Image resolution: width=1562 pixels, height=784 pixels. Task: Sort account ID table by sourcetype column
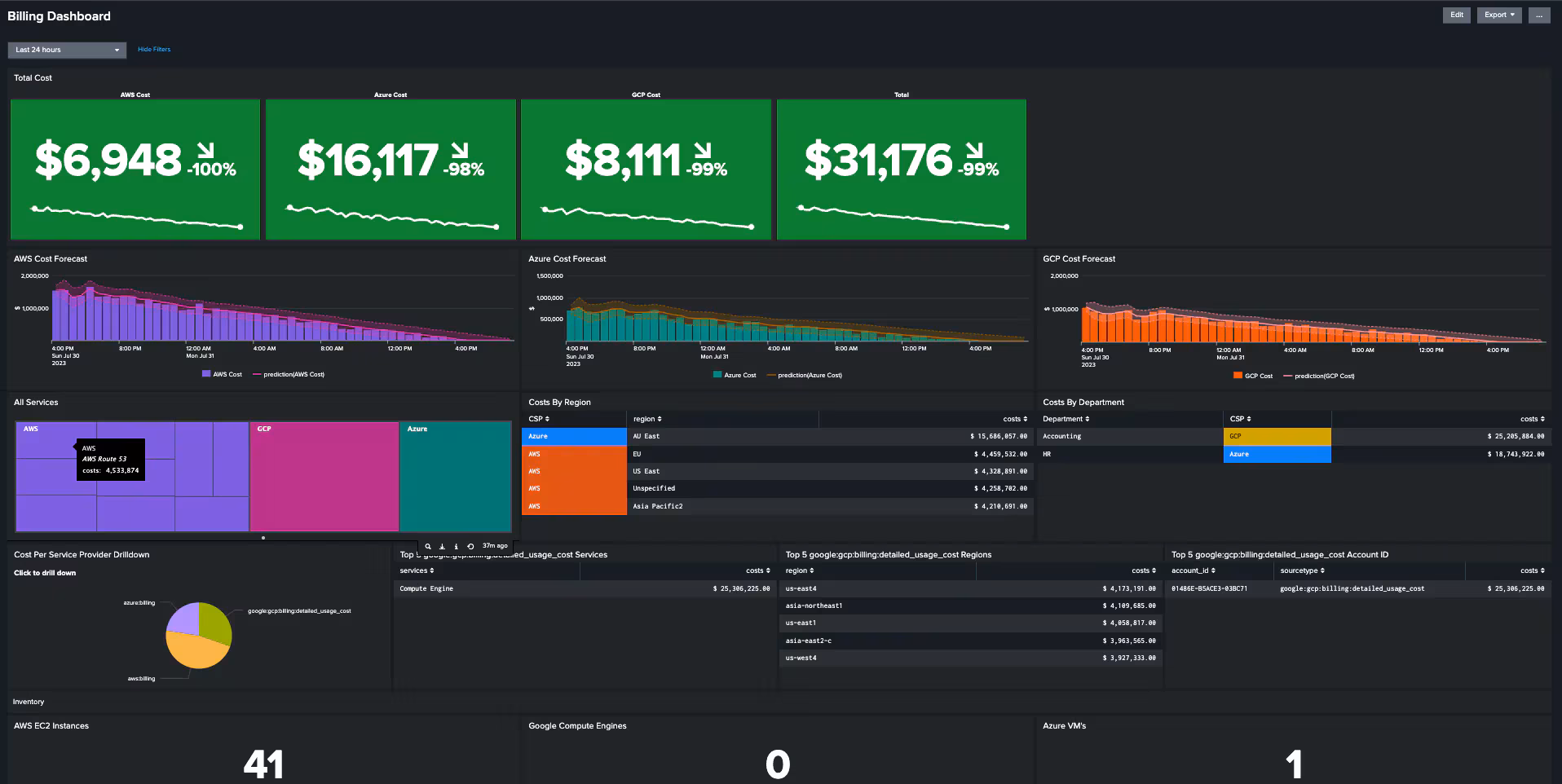(1302, 570)
